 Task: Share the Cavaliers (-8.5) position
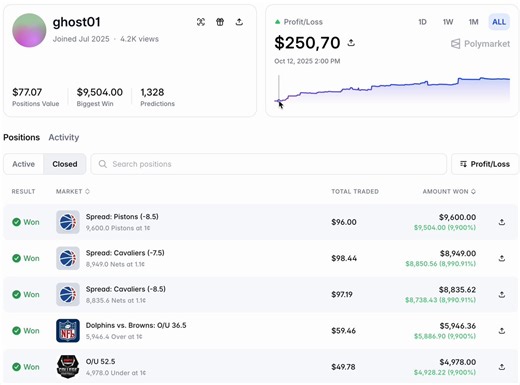click(x=502, y=295)
